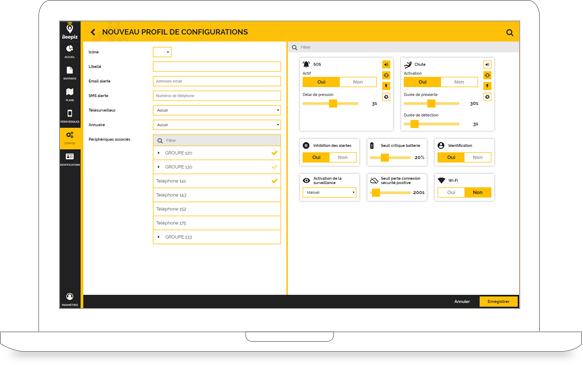
Task: Open the Rapports sidebar icon
Action: pyautogui.click(x=70, y=73)
